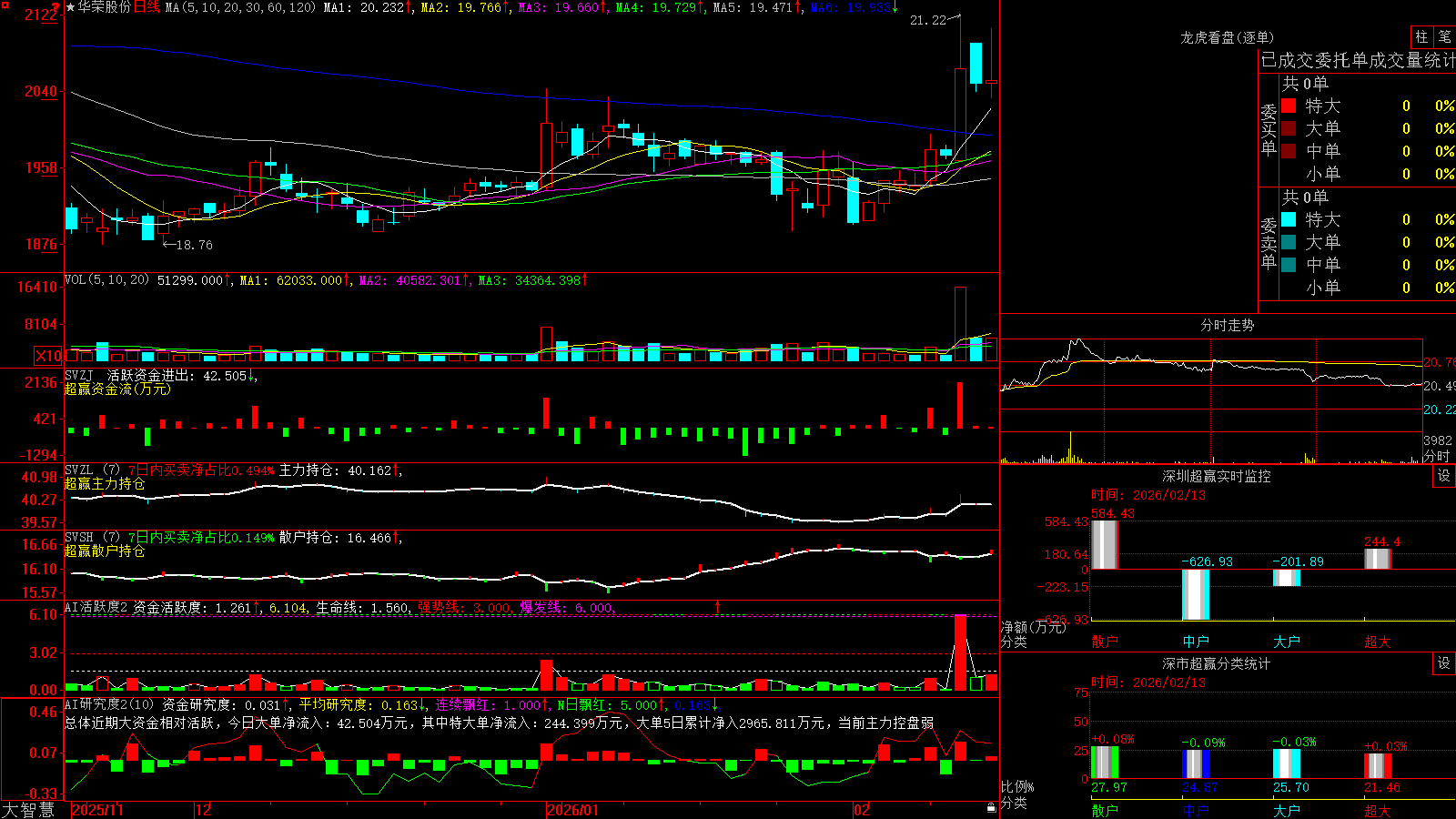Click the lock icon on timeline bar
The height and width of the screenshot is (819, 1456).
coord(991,808)
